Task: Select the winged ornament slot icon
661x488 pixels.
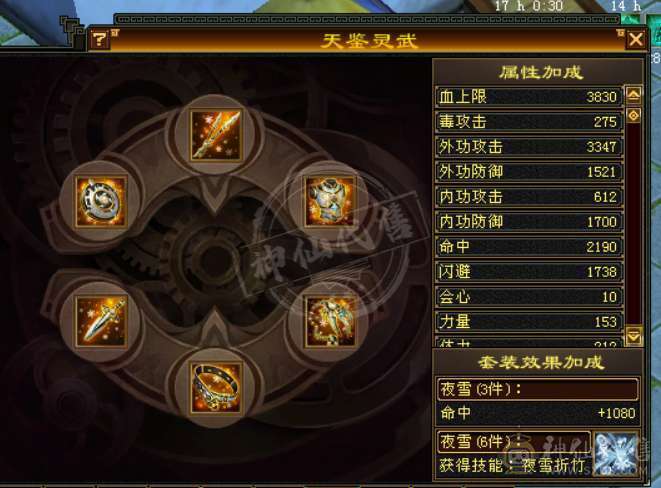Action: tap(330, 322)
